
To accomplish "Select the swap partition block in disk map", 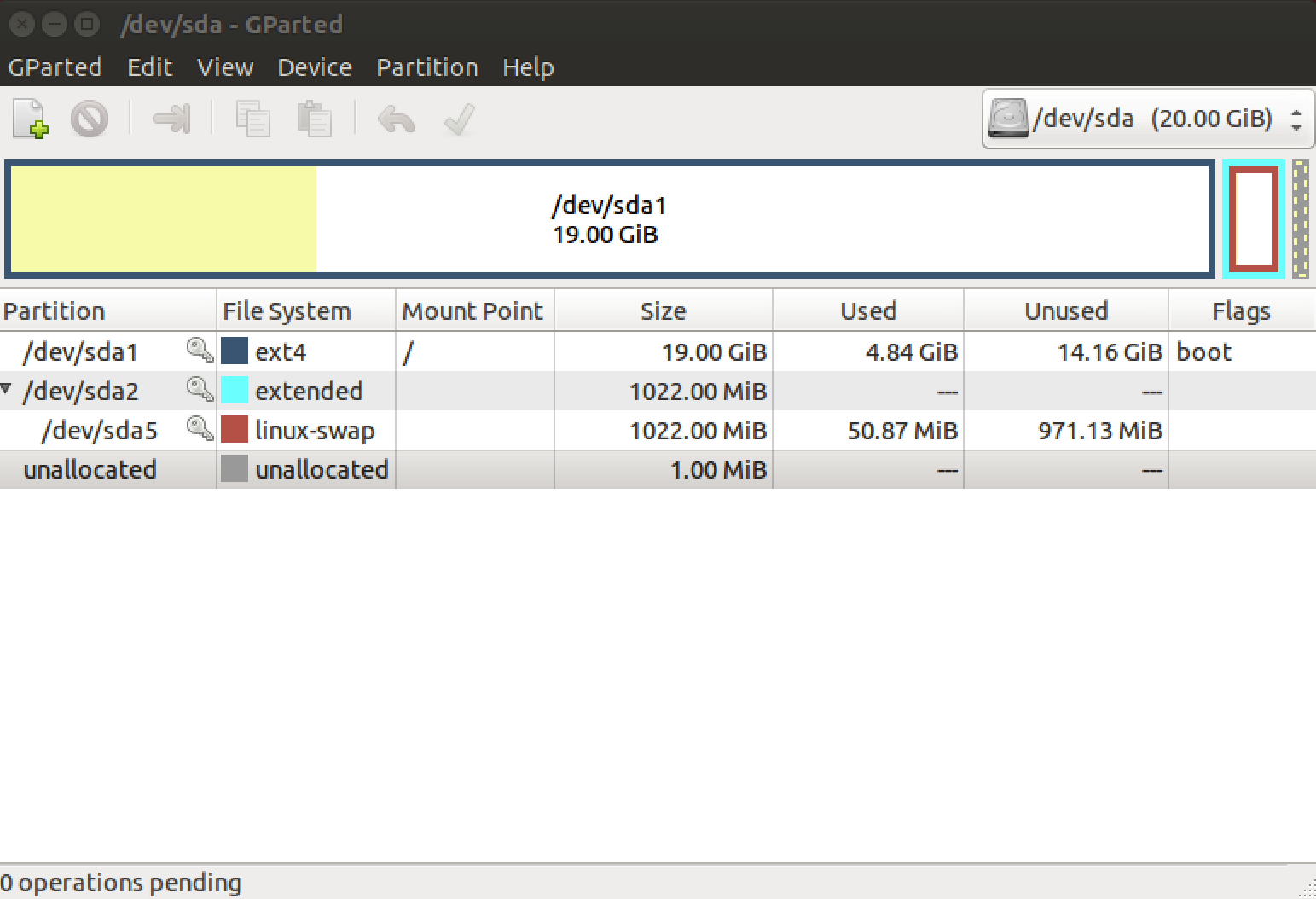I will [x=1253, y=219].
